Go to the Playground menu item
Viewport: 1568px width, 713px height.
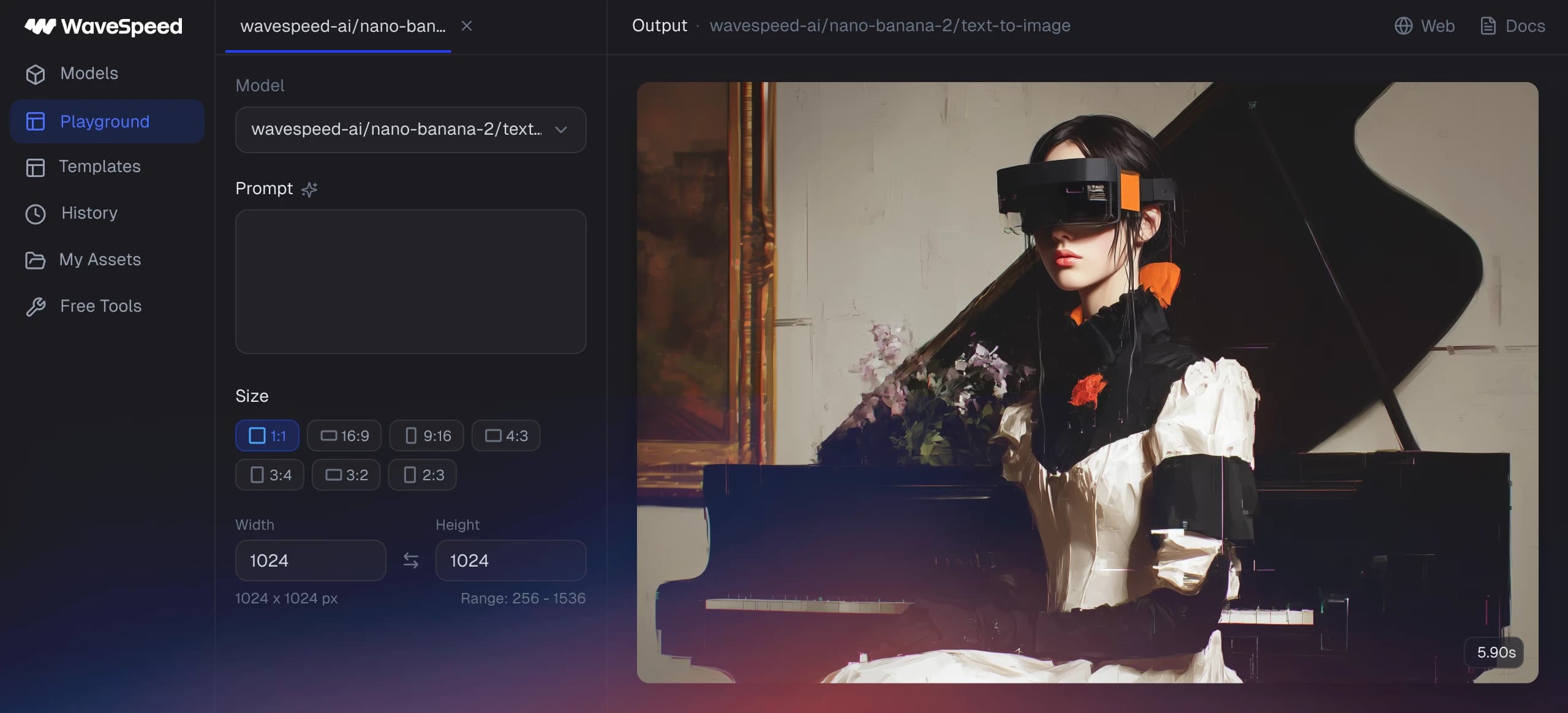tap(105, 121)
